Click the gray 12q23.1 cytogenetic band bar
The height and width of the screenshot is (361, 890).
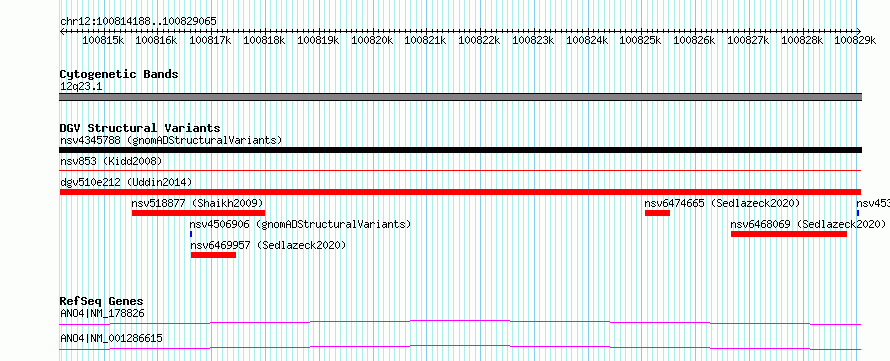coord(460,97)
